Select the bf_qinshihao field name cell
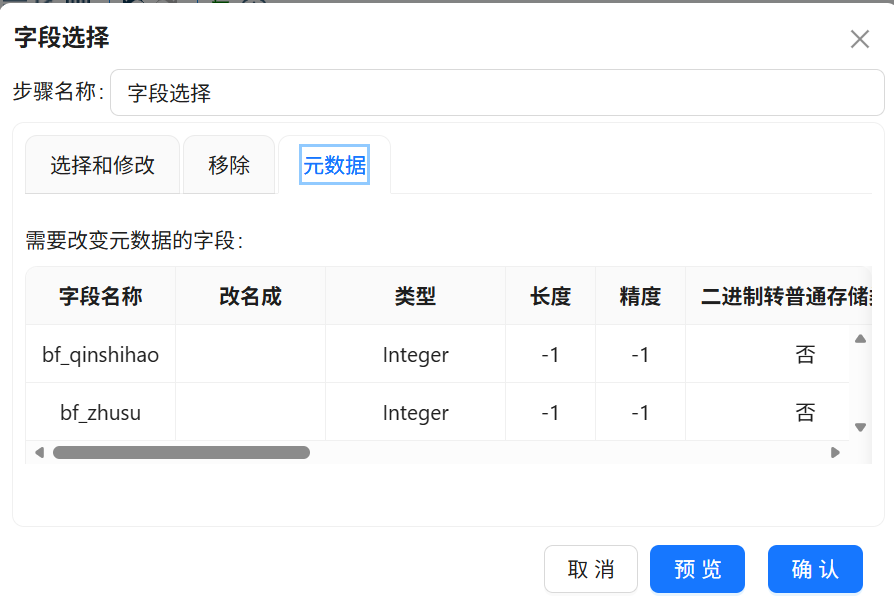This screenshot has width=894, height=613. [100, 354]
